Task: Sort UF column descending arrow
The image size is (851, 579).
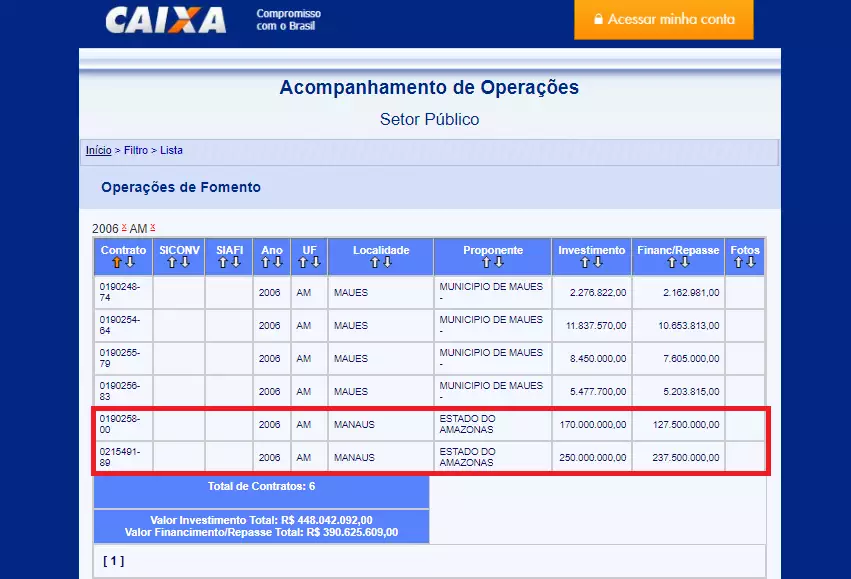Action: click(316, 263)
